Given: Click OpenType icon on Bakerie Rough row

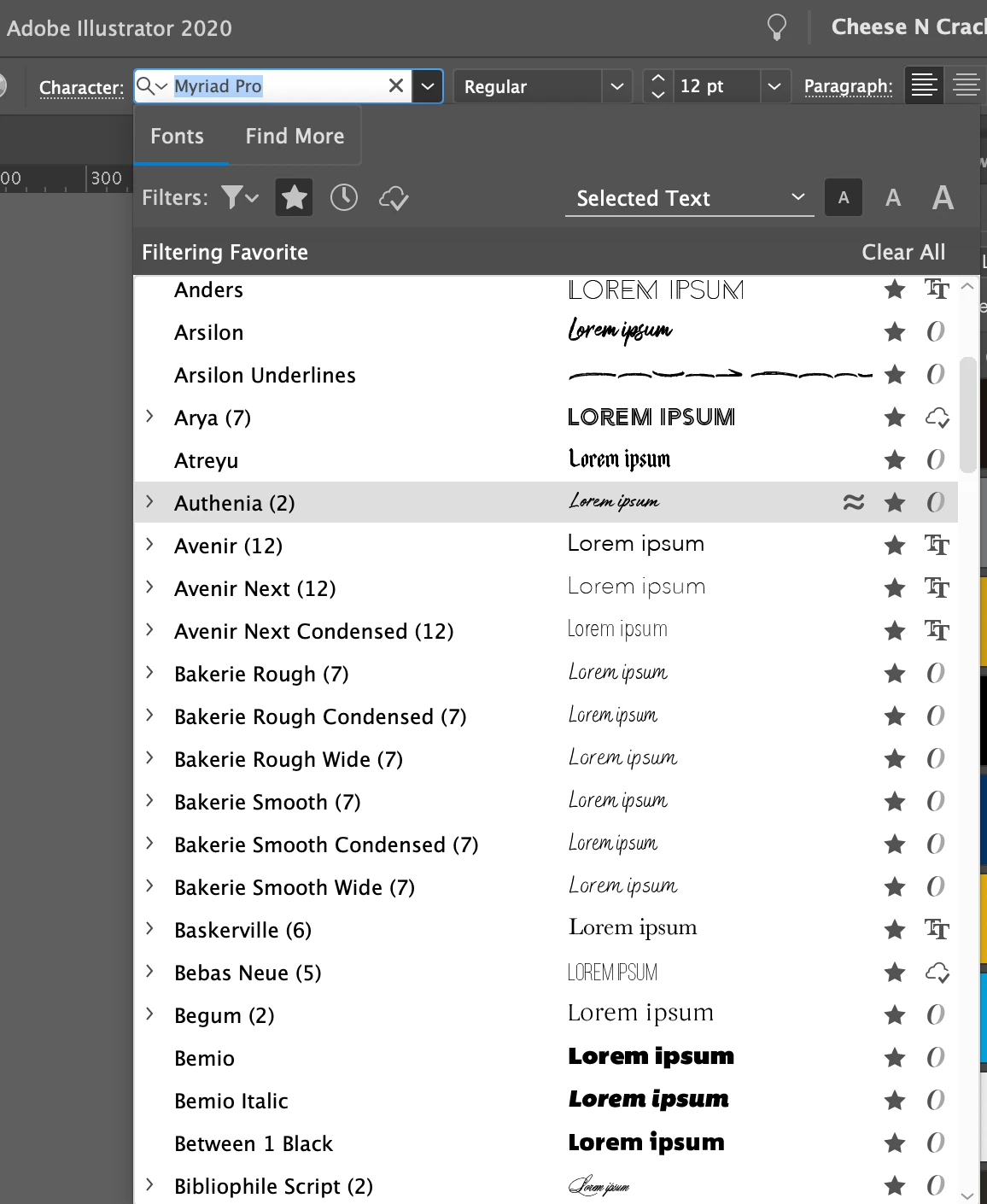Looking at the screenshot, I should coord(937,674).
